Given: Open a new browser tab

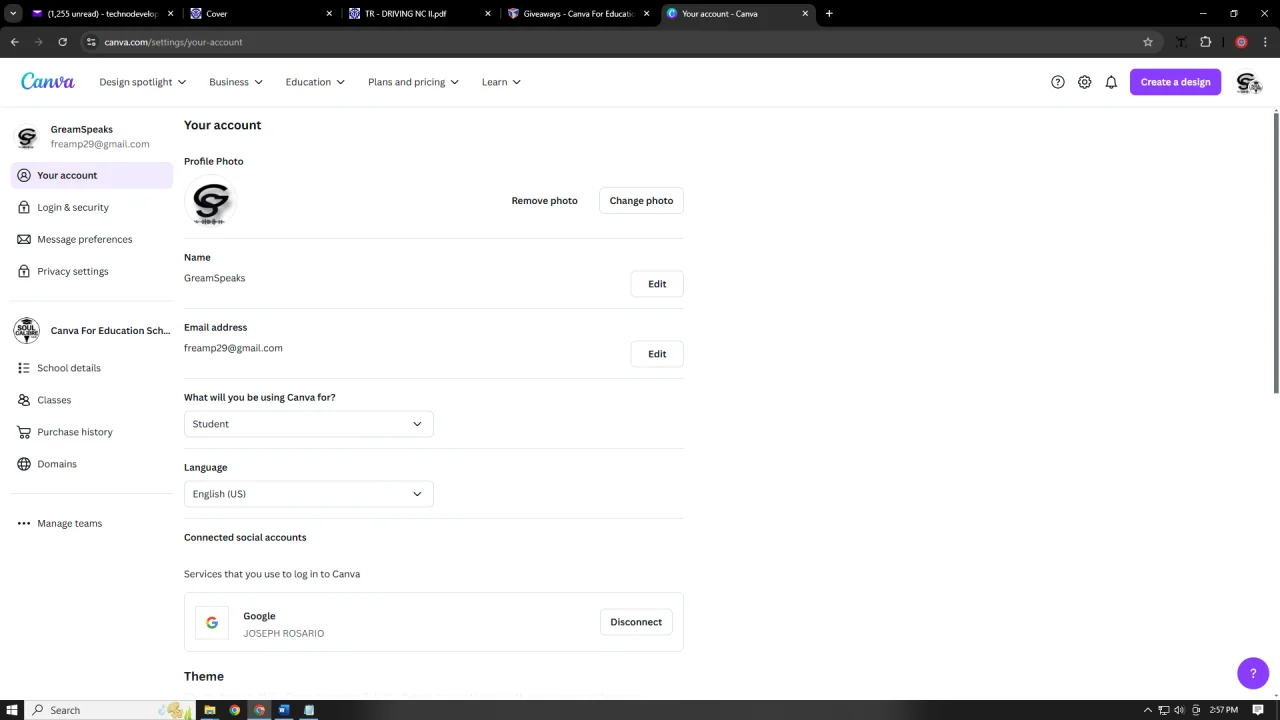Looking at the screenshot, I should point(829,14).
